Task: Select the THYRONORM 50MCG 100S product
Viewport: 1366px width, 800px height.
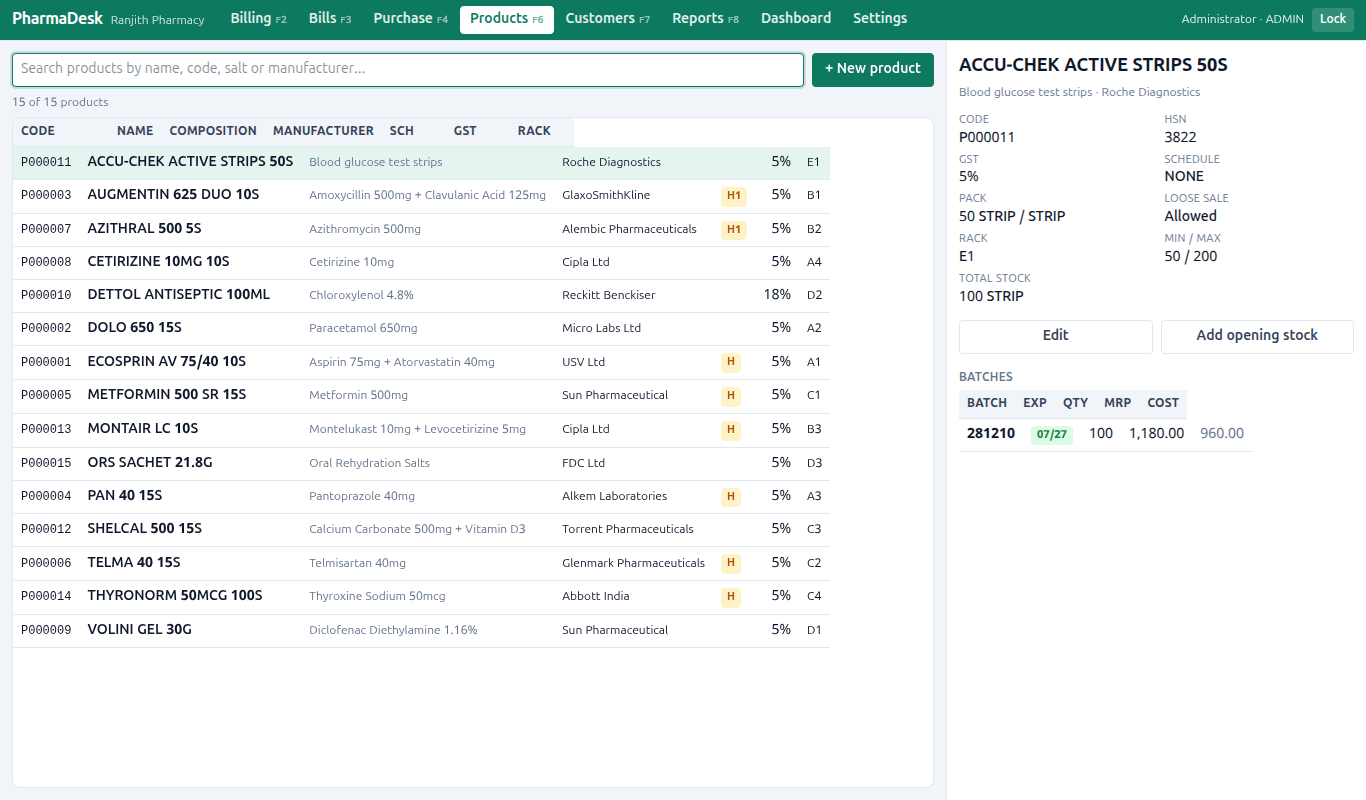Action: point(421,596)
